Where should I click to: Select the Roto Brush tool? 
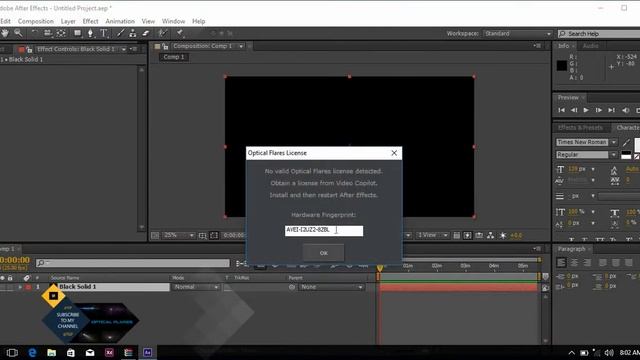162,33
